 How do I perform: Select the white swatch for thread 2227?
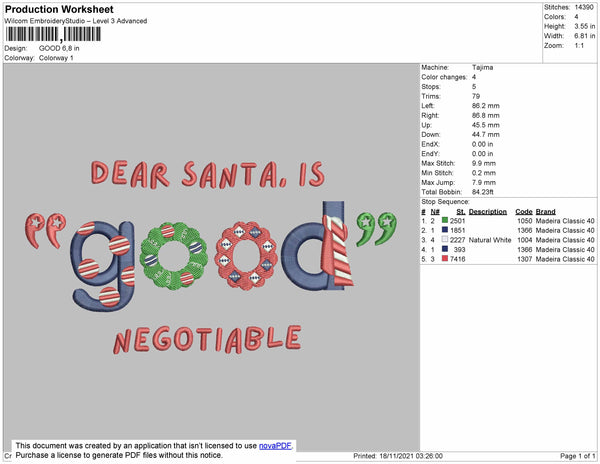[445, 239]
